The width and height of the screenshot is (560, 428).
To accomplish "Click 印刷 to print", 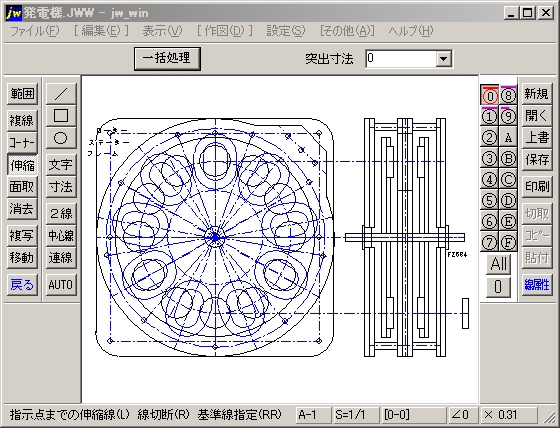I will click(537, 186).
